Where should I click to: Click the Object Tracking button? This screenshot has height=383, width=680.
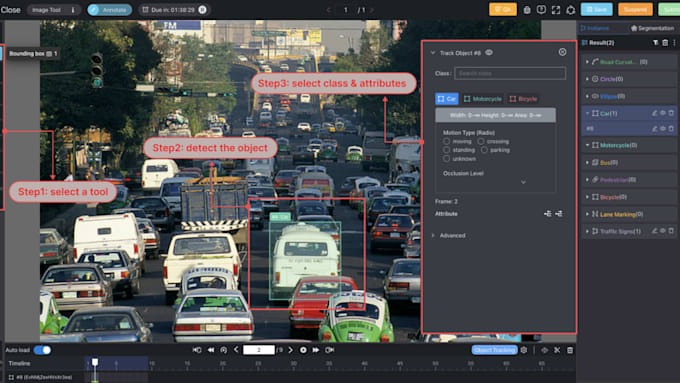[x=494, y=350]
